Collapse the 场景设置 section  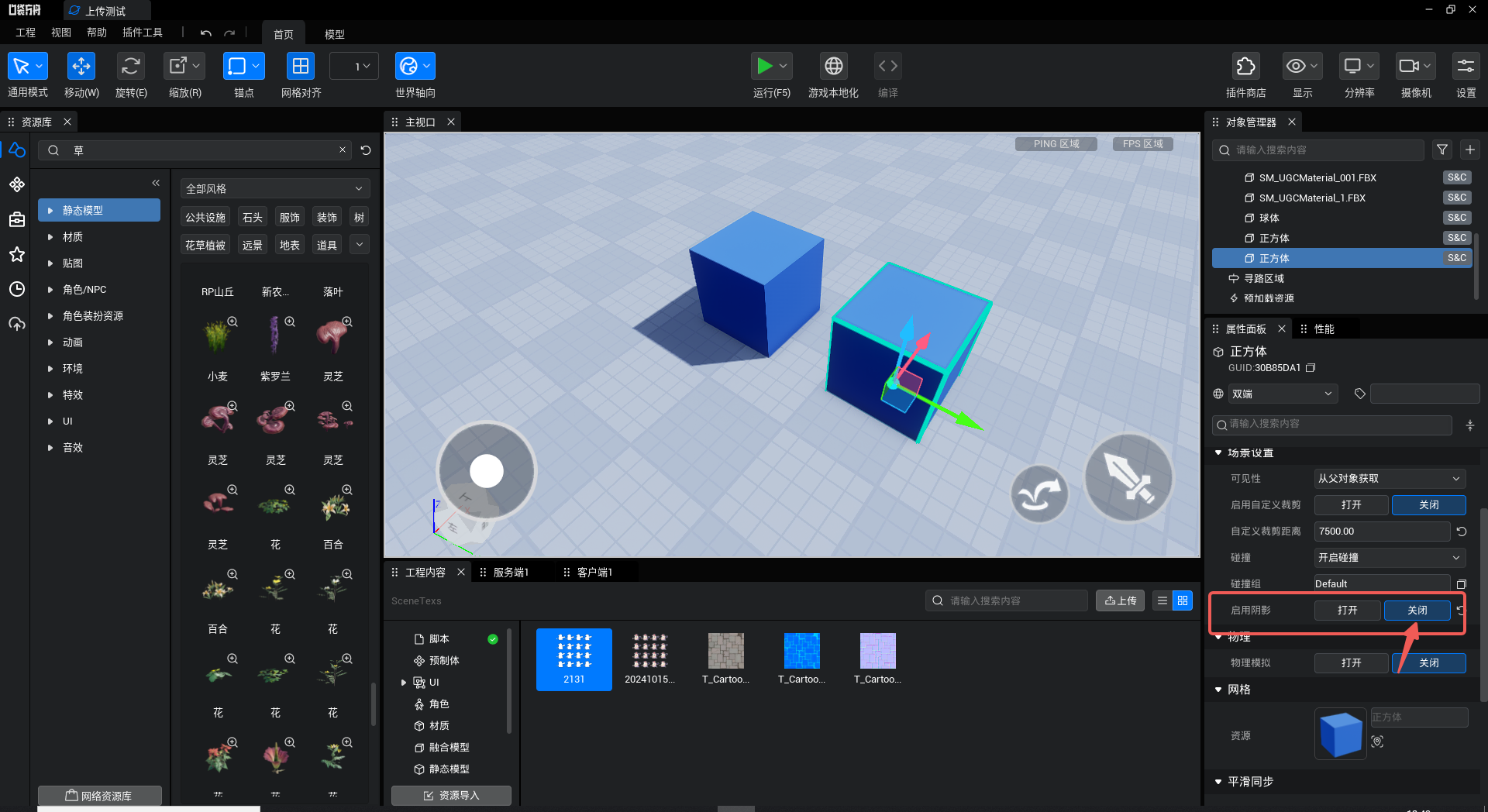coord(1218,452)
